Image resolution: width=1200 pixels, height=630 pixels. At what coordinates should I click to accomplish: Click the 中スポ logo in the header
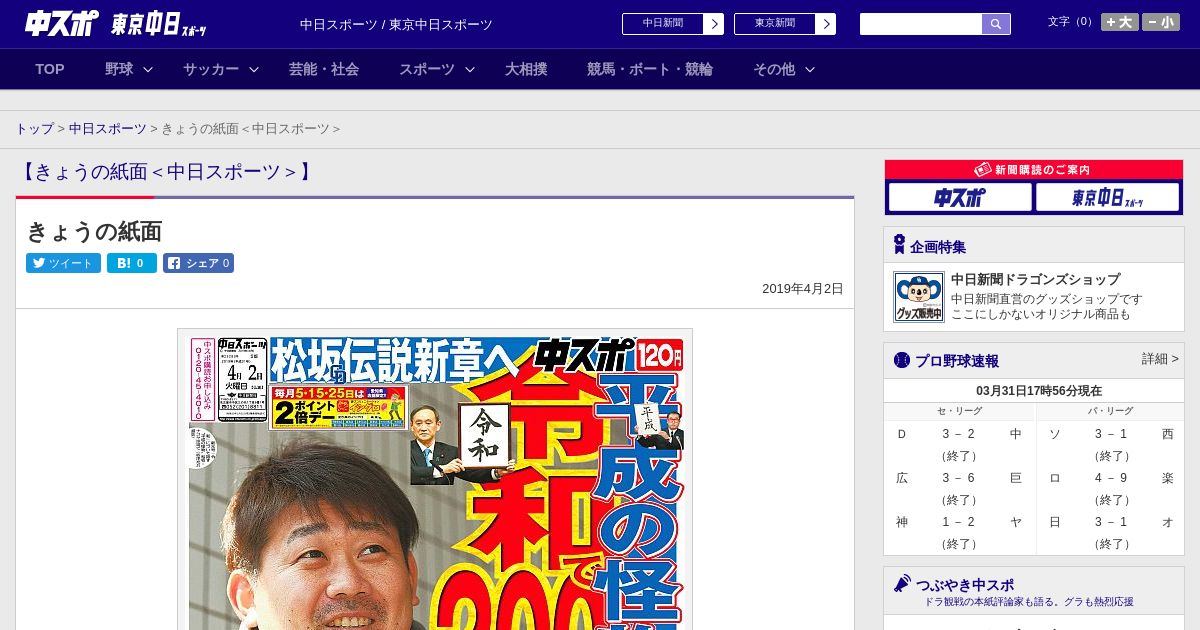click(62, 23)
